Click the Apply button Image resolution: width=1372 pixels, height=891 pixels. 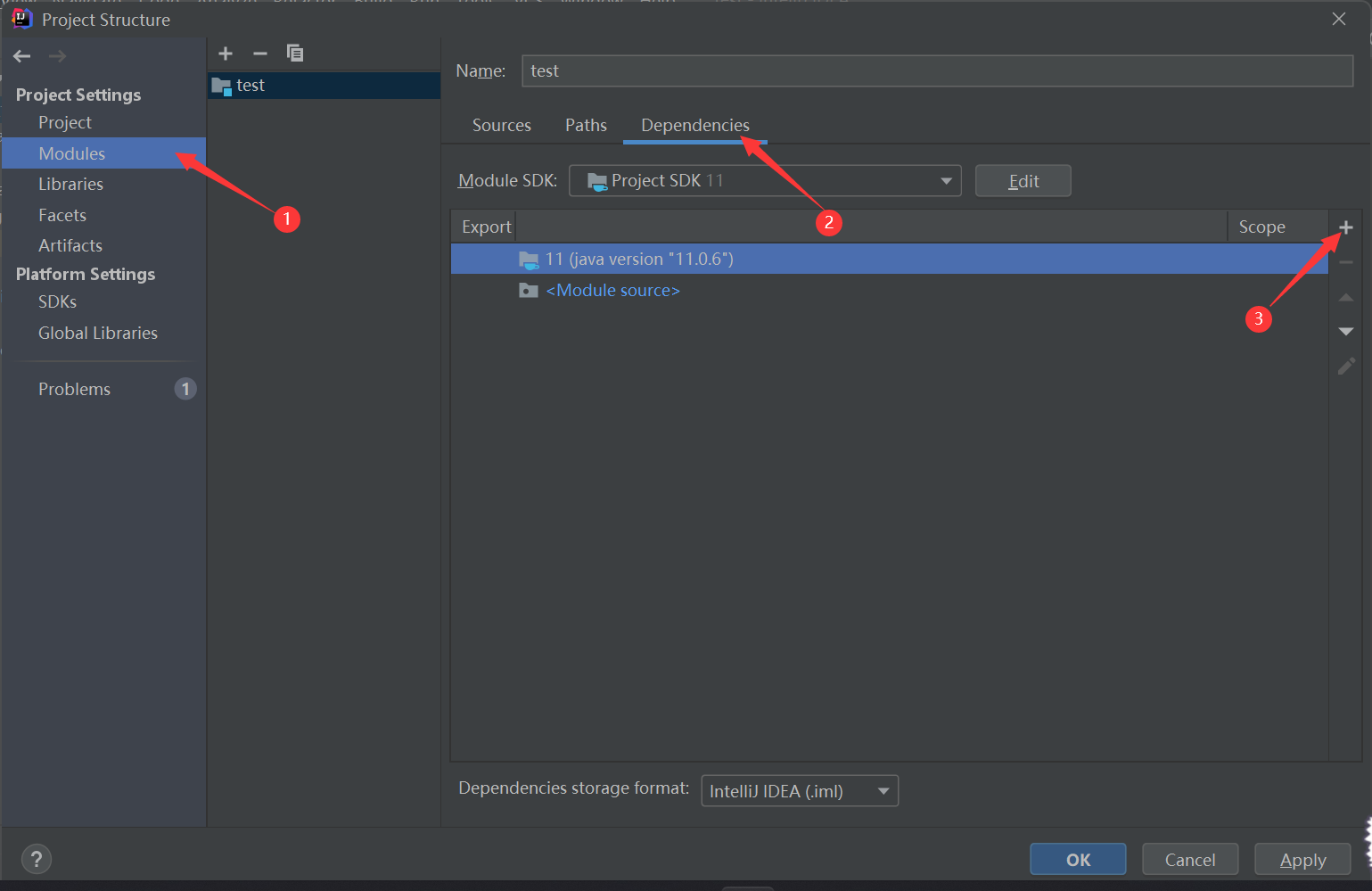(x=1302, y=860)
